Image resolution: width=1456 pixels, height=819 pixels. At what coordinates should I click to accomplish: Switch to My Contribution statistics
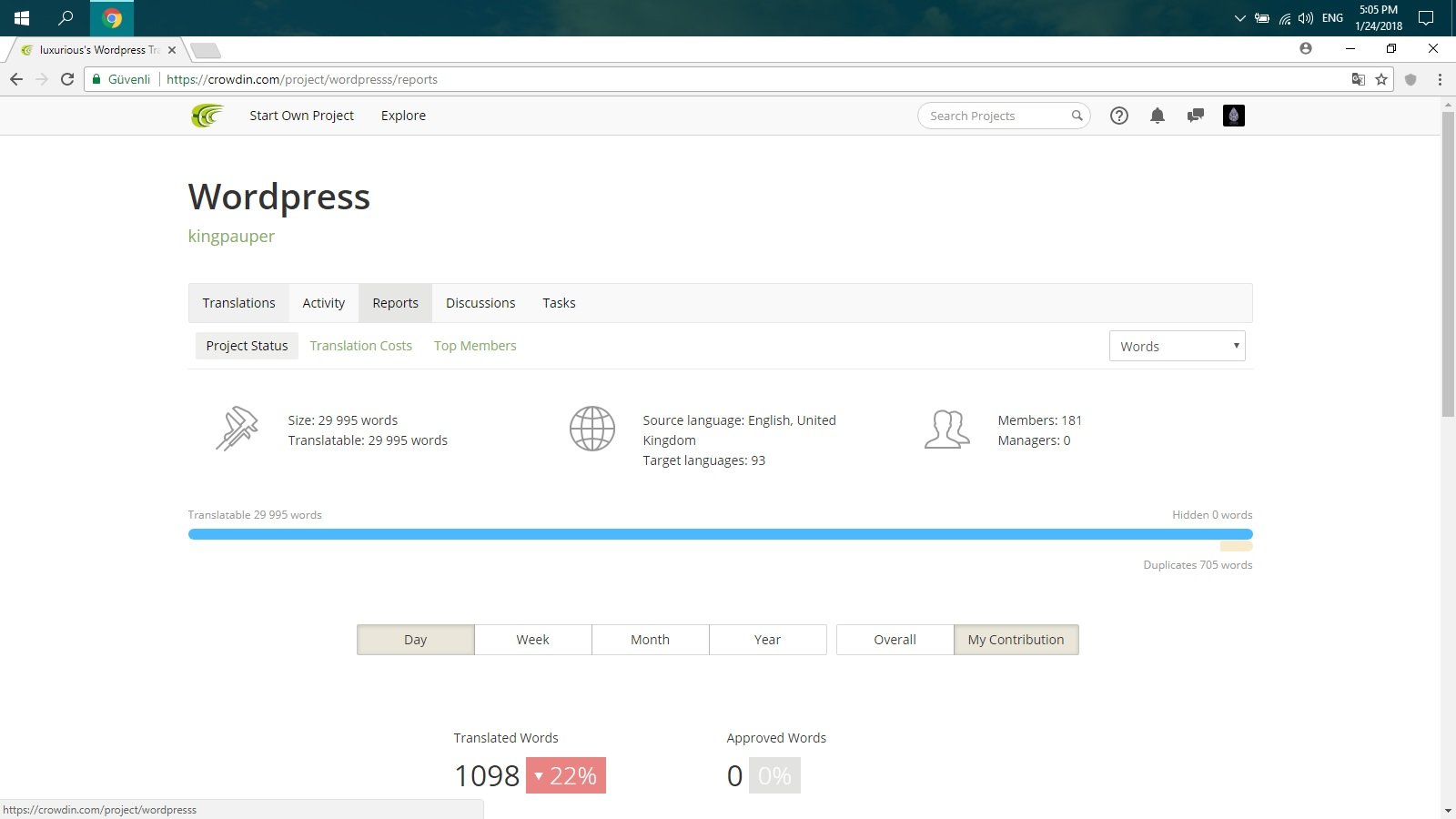click(x=1016, y=640)
